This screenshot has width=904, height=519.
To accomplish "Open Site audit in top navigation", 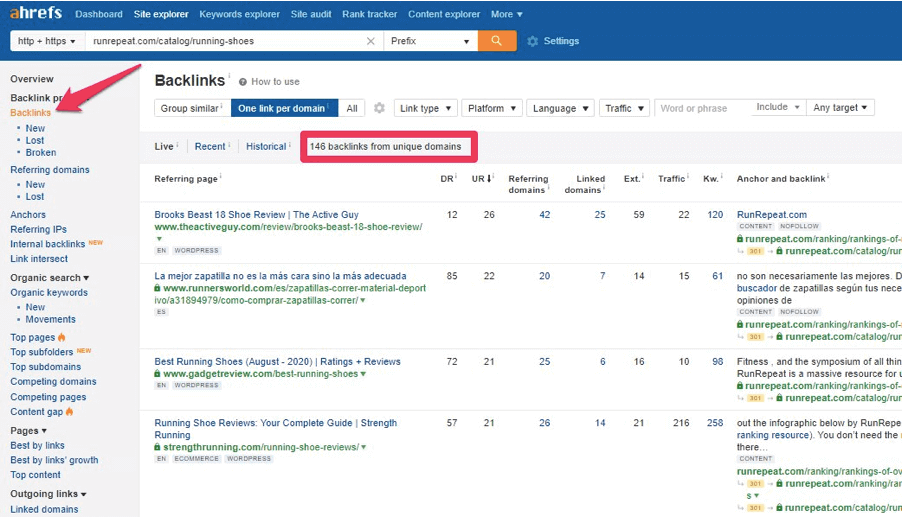I will 311,14.
